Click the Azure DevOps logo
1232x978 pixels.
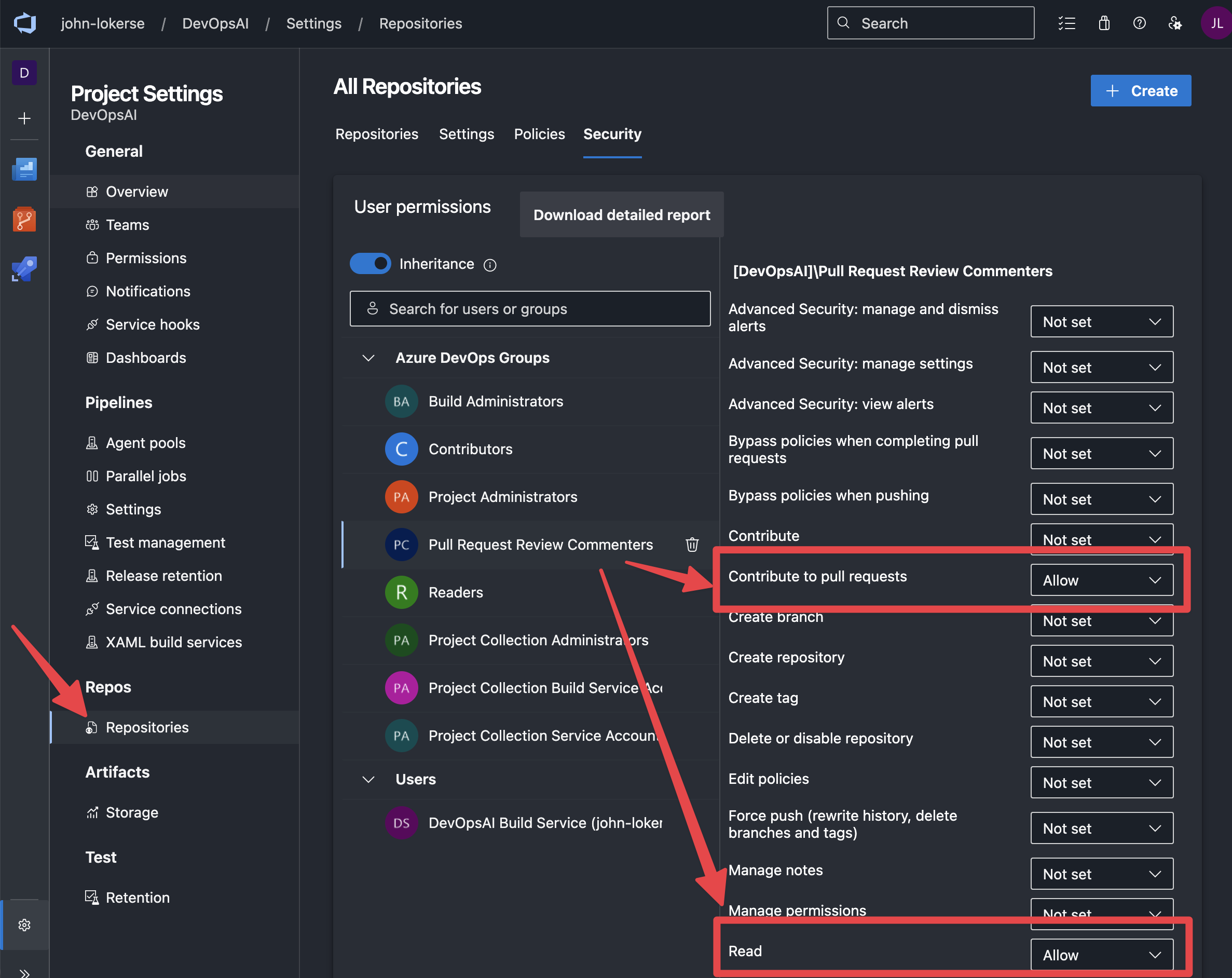click(x=24, y=23)
